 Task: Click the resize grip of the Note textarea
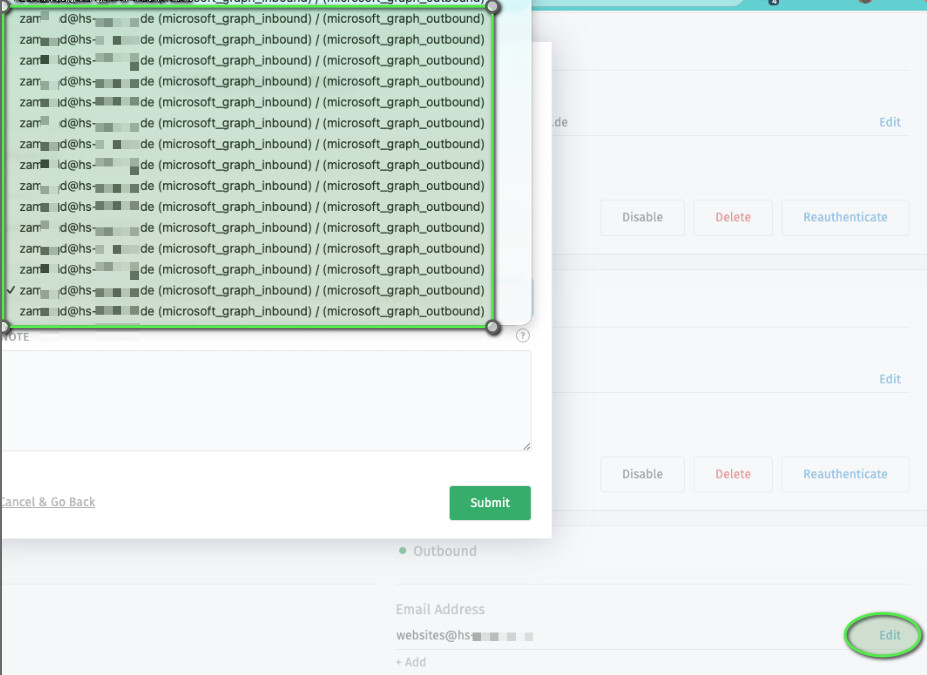pyautogui.click(x=526, y=446)
